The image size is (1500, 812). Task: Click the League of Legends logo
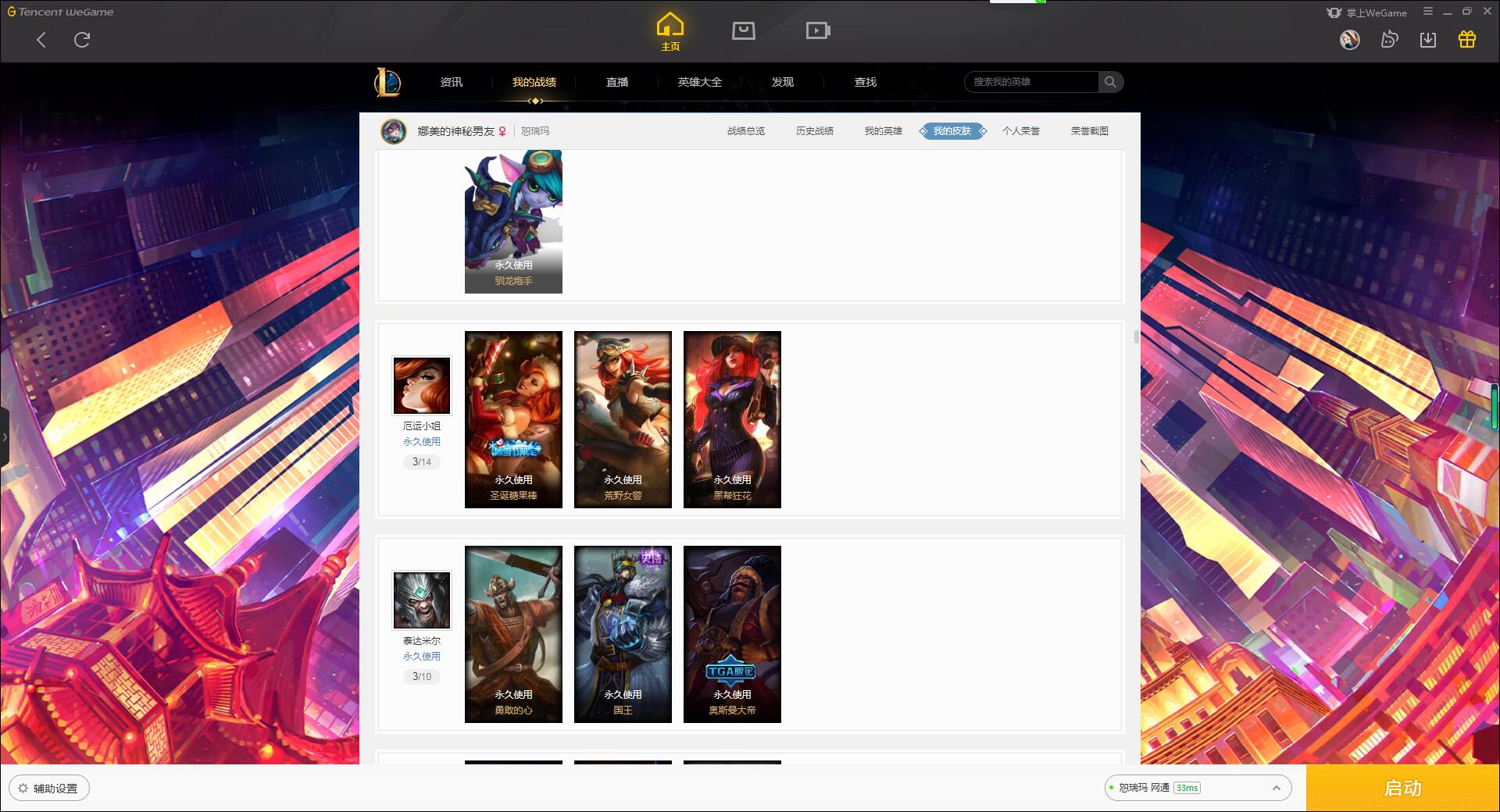(387, 82)
